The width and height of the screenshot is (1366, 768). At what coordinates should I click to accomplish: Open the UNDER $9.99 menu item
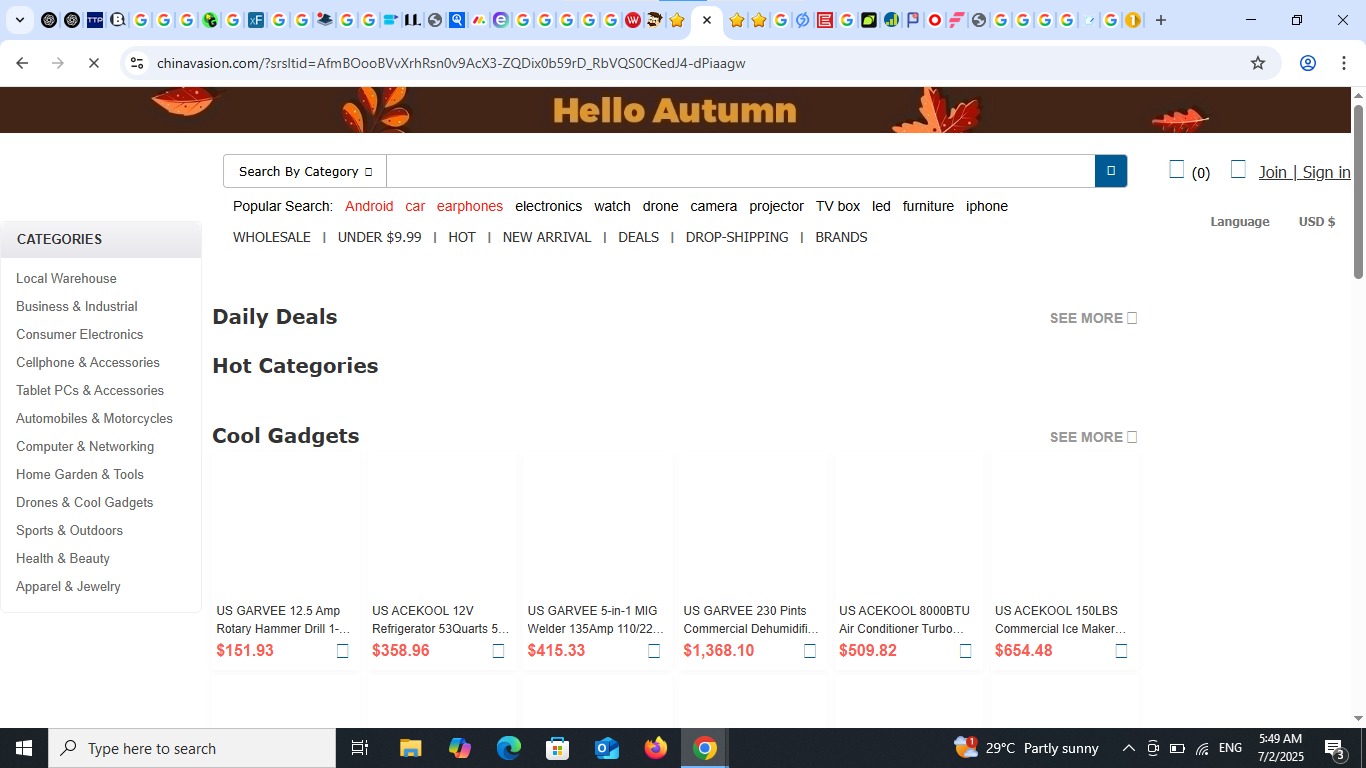click(380, 237)
